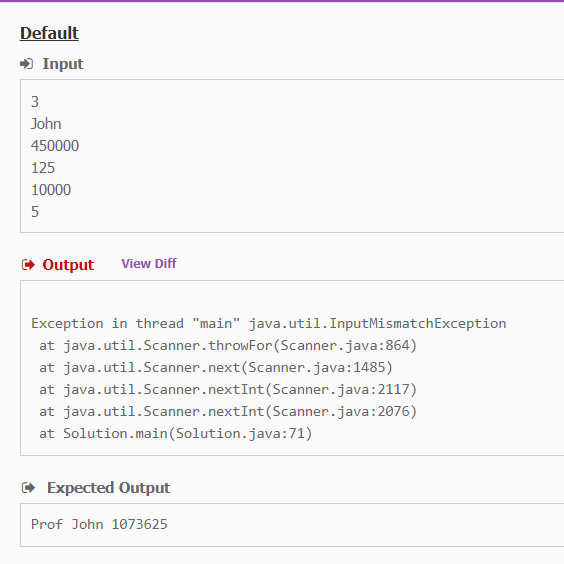Click the Scanner.throwFor stack trace line
The width and height of the screenshot is (564, 564).
point(228,346)
